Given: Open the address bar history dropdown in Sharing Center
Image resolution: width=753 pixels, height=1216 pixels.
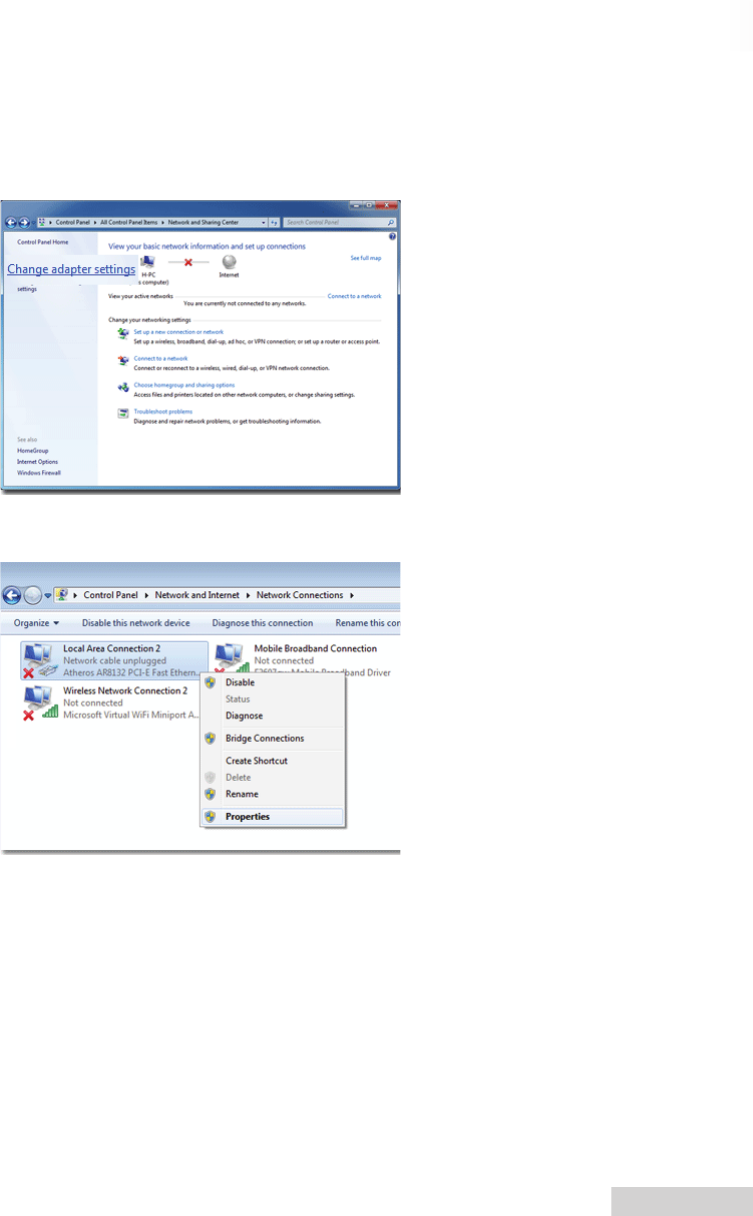Looking at the screenshot, I should [x=264, y=222].
